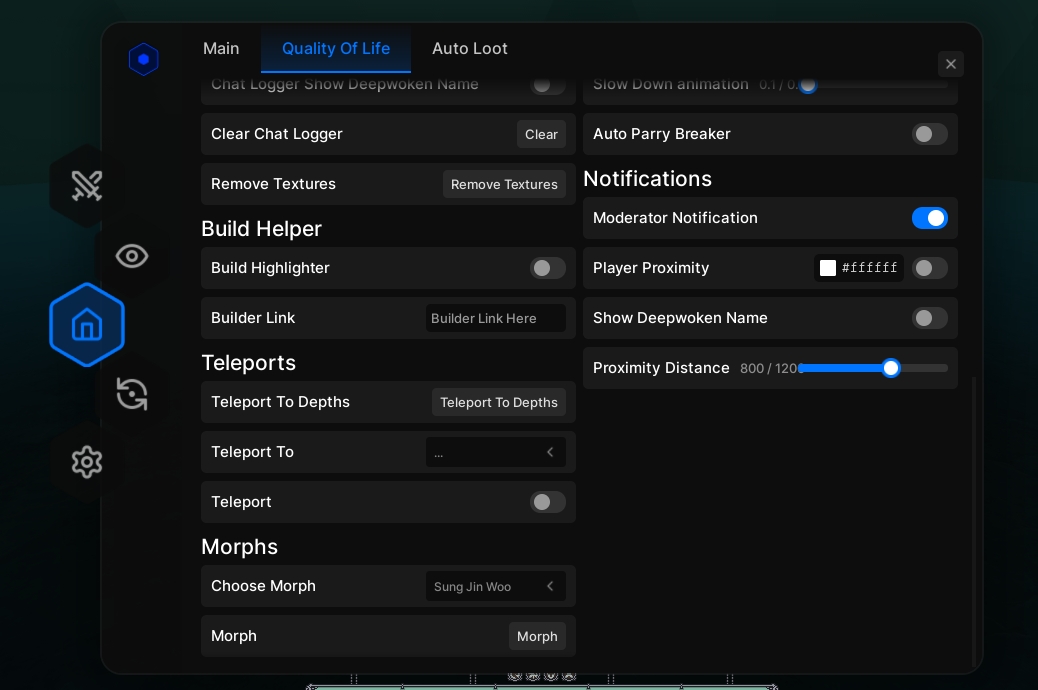Select the crossed swords combat icon
This screenshot has height=690, width=1038.
pos(86,186)
